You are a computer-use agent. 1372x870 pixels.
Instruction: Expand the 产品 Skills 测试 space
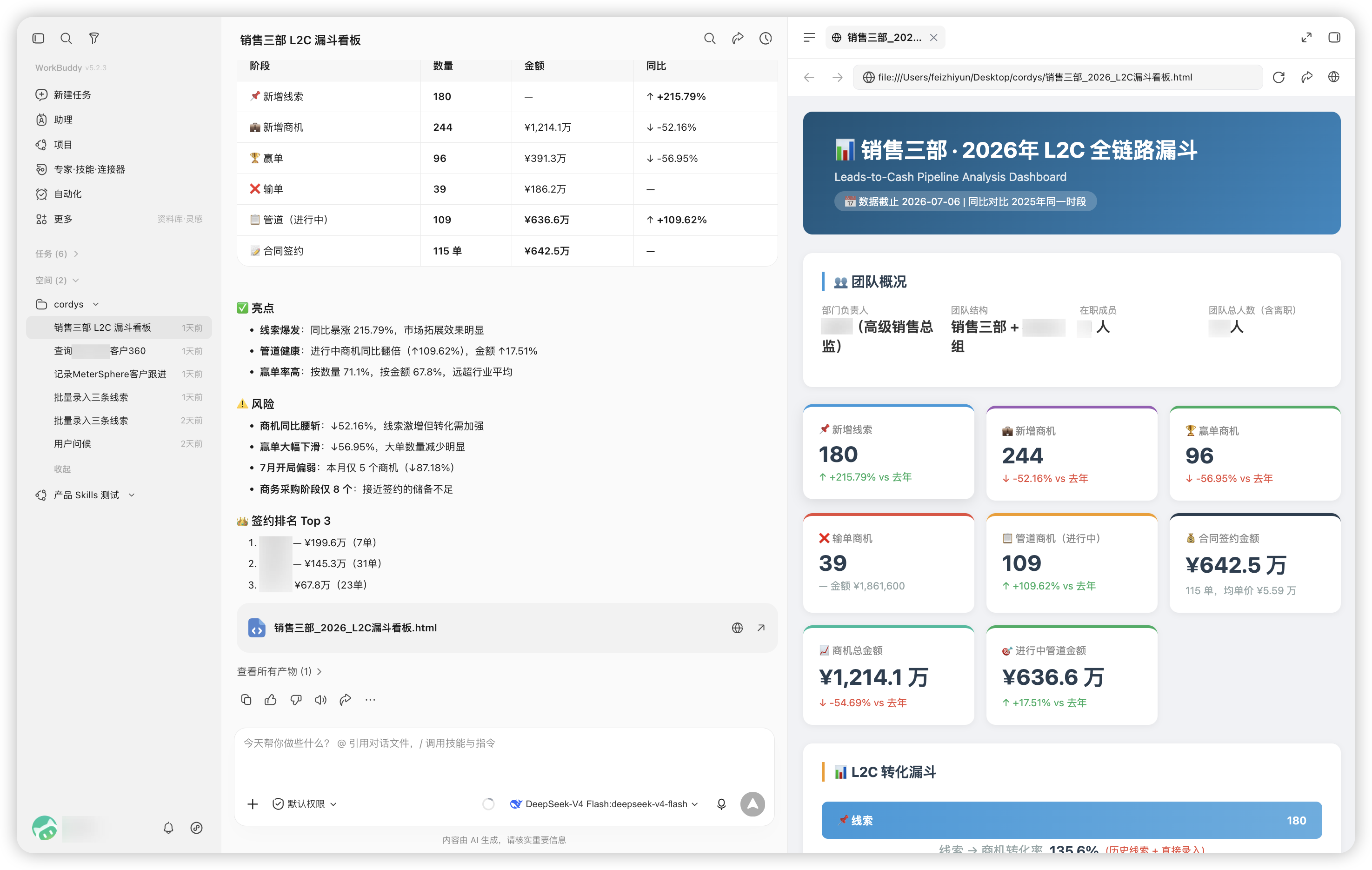[x=86, y=495]
